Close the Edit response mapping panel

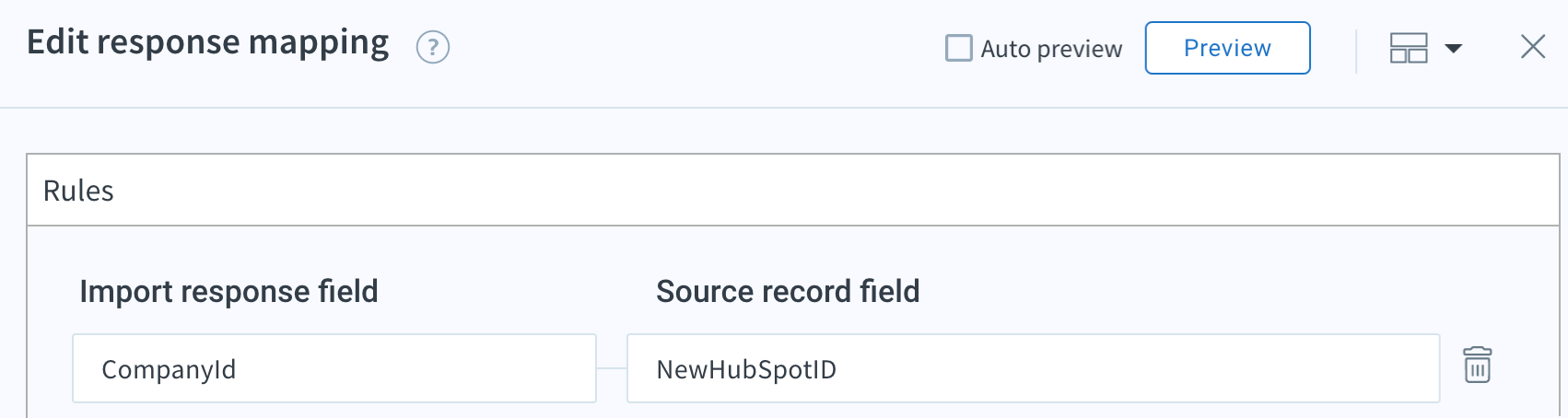coord(1533,47)
